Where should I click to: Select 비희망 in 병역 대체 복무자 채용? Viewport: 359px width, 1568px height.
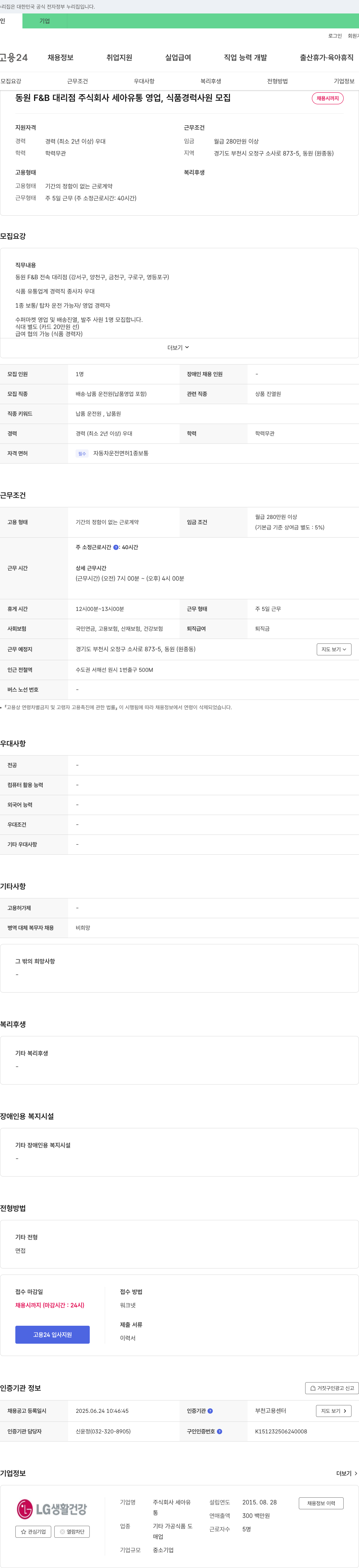pos(83,928)
